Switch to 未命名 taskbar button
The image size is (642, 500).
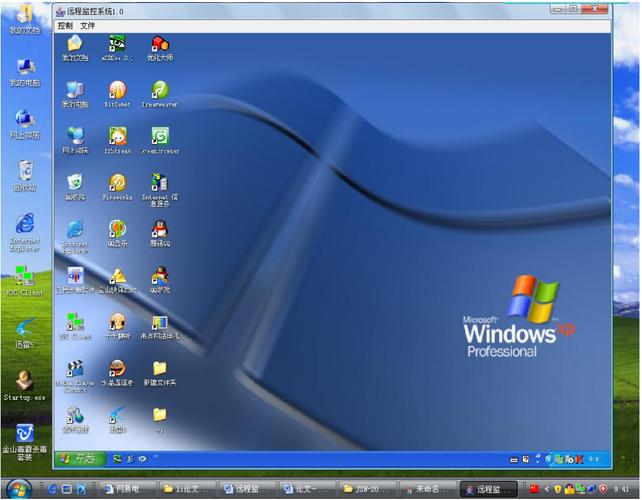pyautogui.click(x=427, y=489)
